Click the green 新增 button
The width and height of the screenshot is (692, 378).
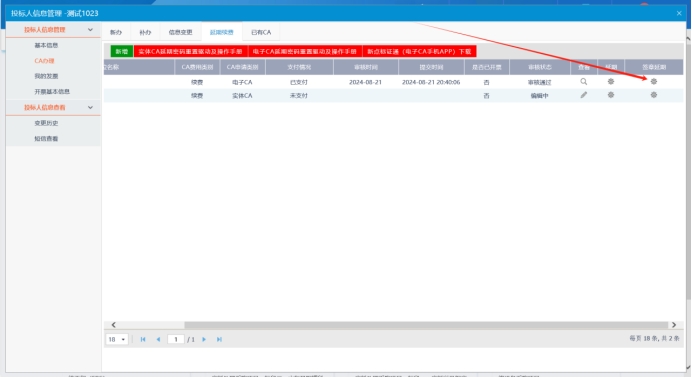click(x=122, y=52)
